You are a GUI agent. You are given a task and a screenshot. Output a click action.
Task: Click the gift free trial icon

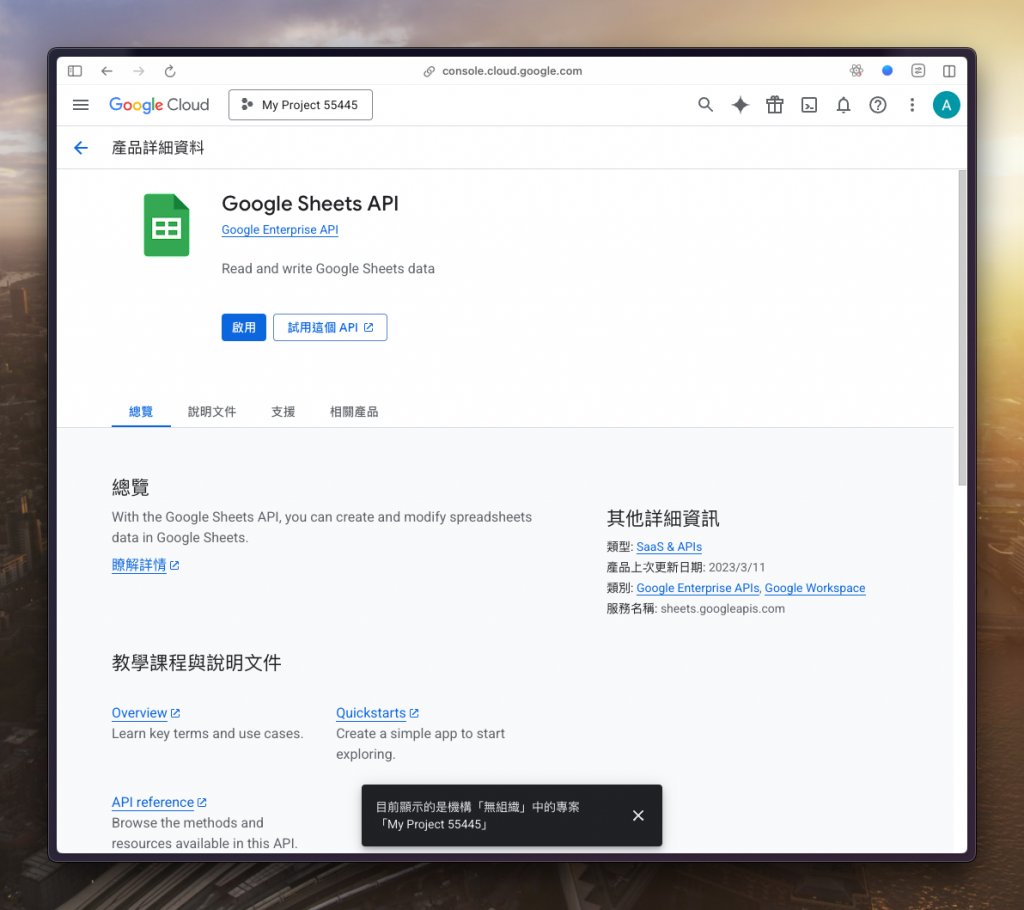click(x=775, y=105)
